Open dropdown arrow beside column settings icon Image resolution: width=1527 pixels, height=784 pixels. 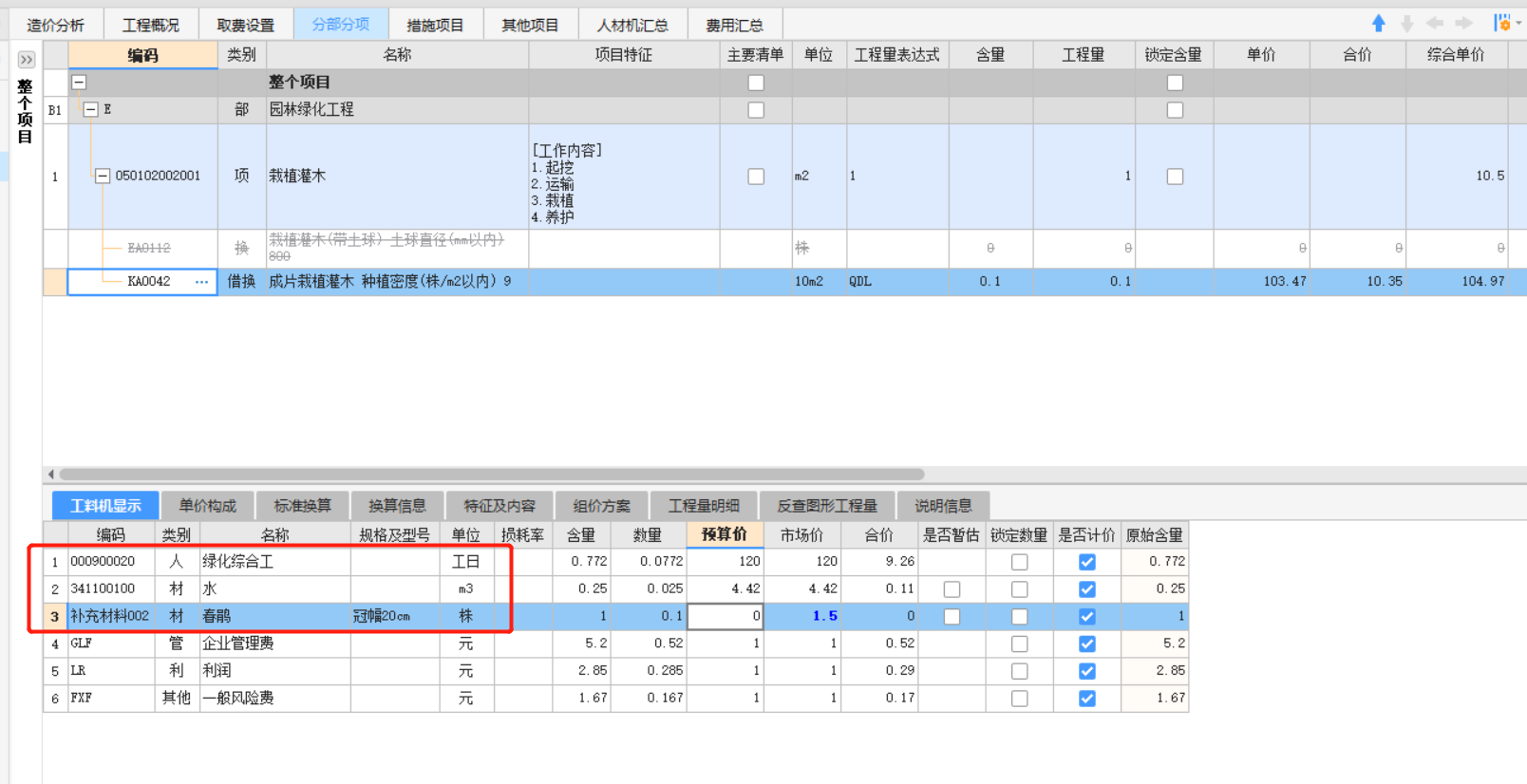pyautogui.click(x=1518, y=23)
